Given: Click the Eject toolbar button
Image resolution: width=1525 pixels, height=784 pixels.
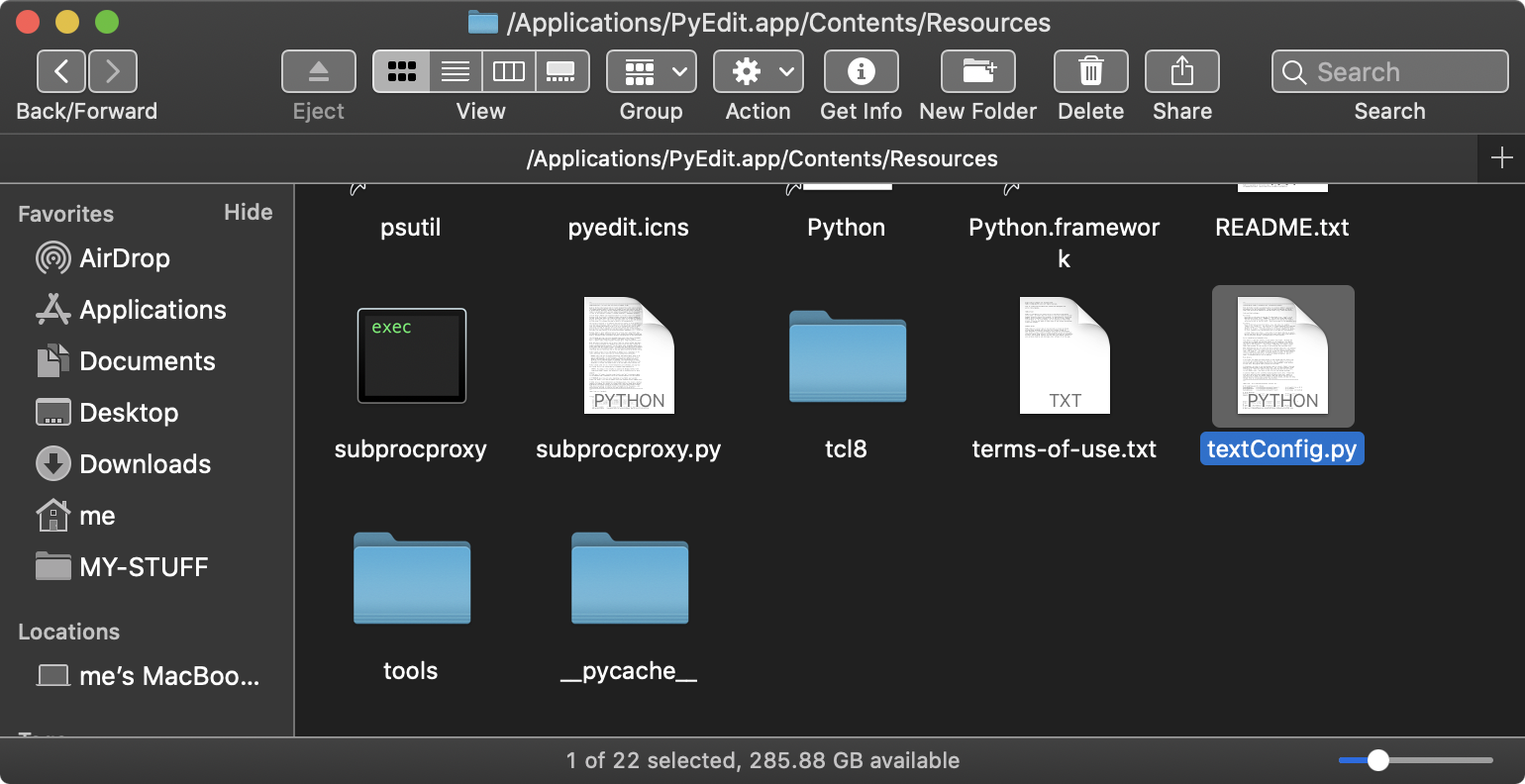Looking at the screenshot, I should tap(319, 71).
